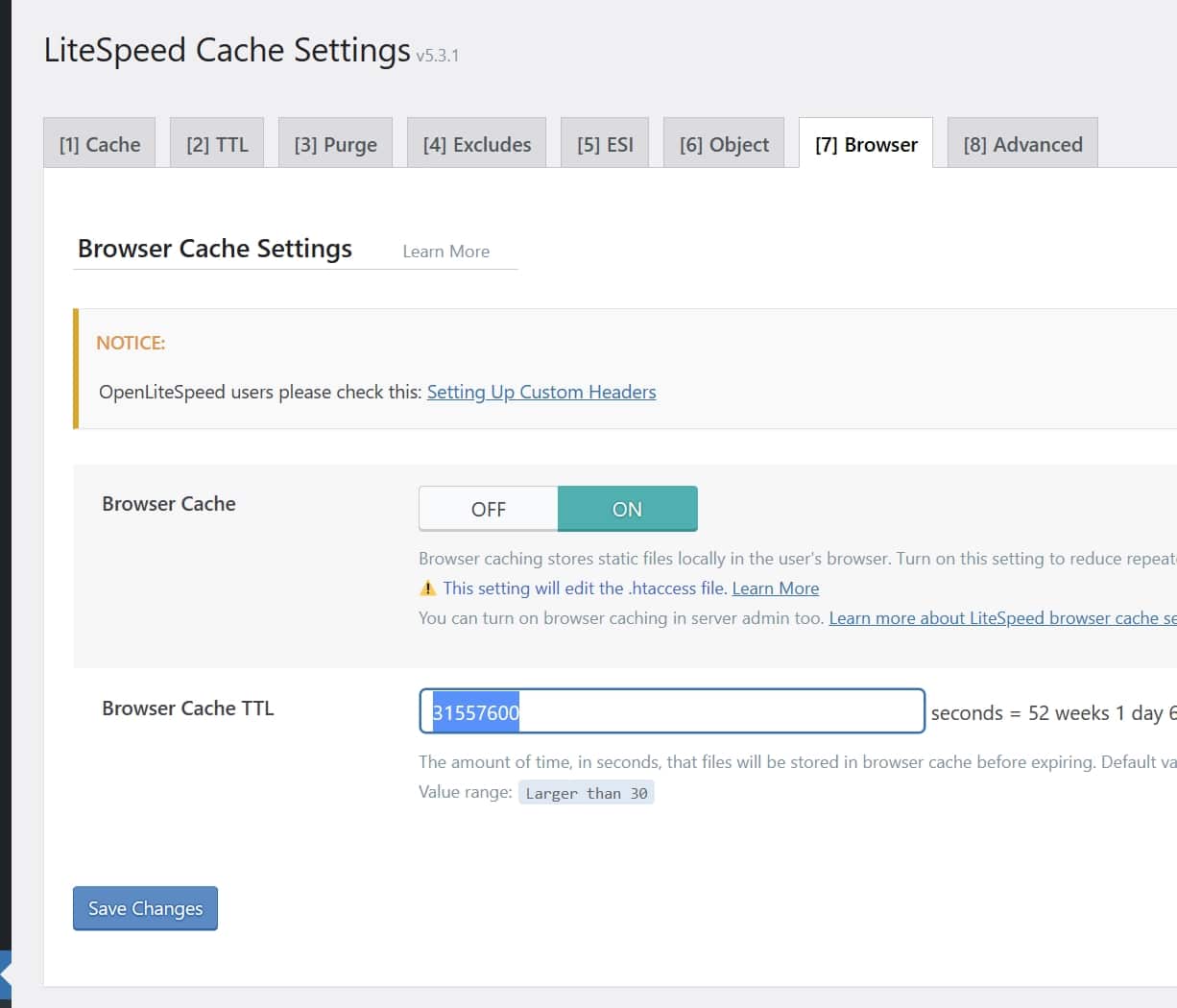The width and height of the screenshot is (1177, 1008).
Task: Open the [5] ESI tab
Action: (x=605, y=144)
